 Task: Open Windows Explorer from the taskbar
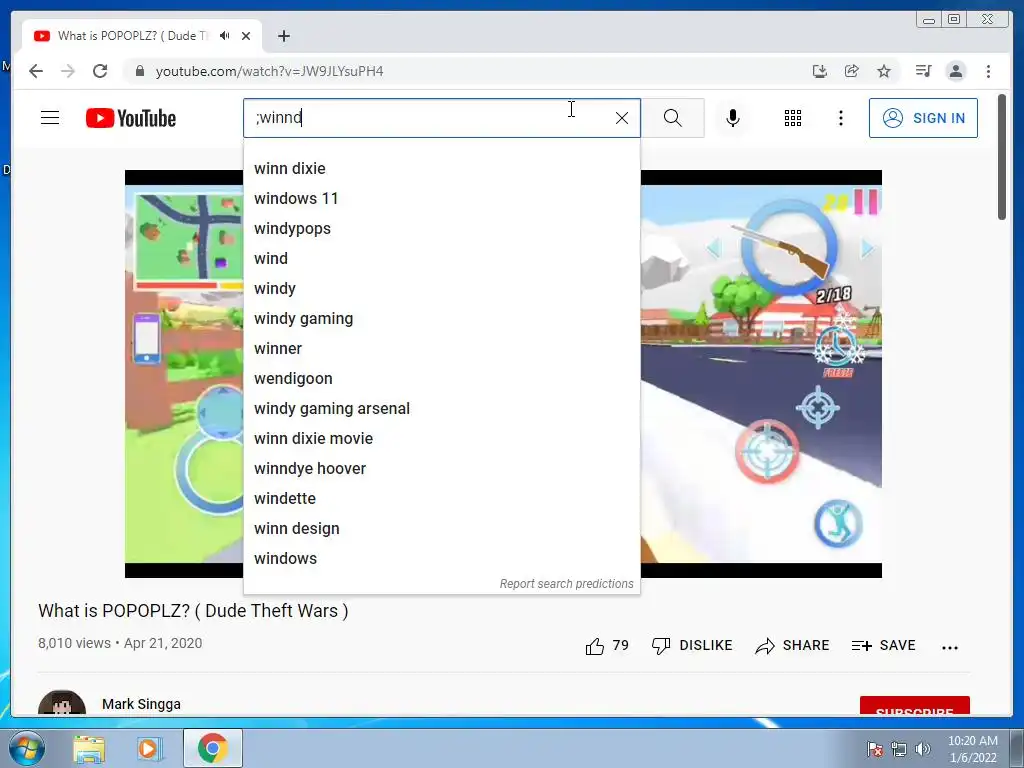tap(89, 748)
